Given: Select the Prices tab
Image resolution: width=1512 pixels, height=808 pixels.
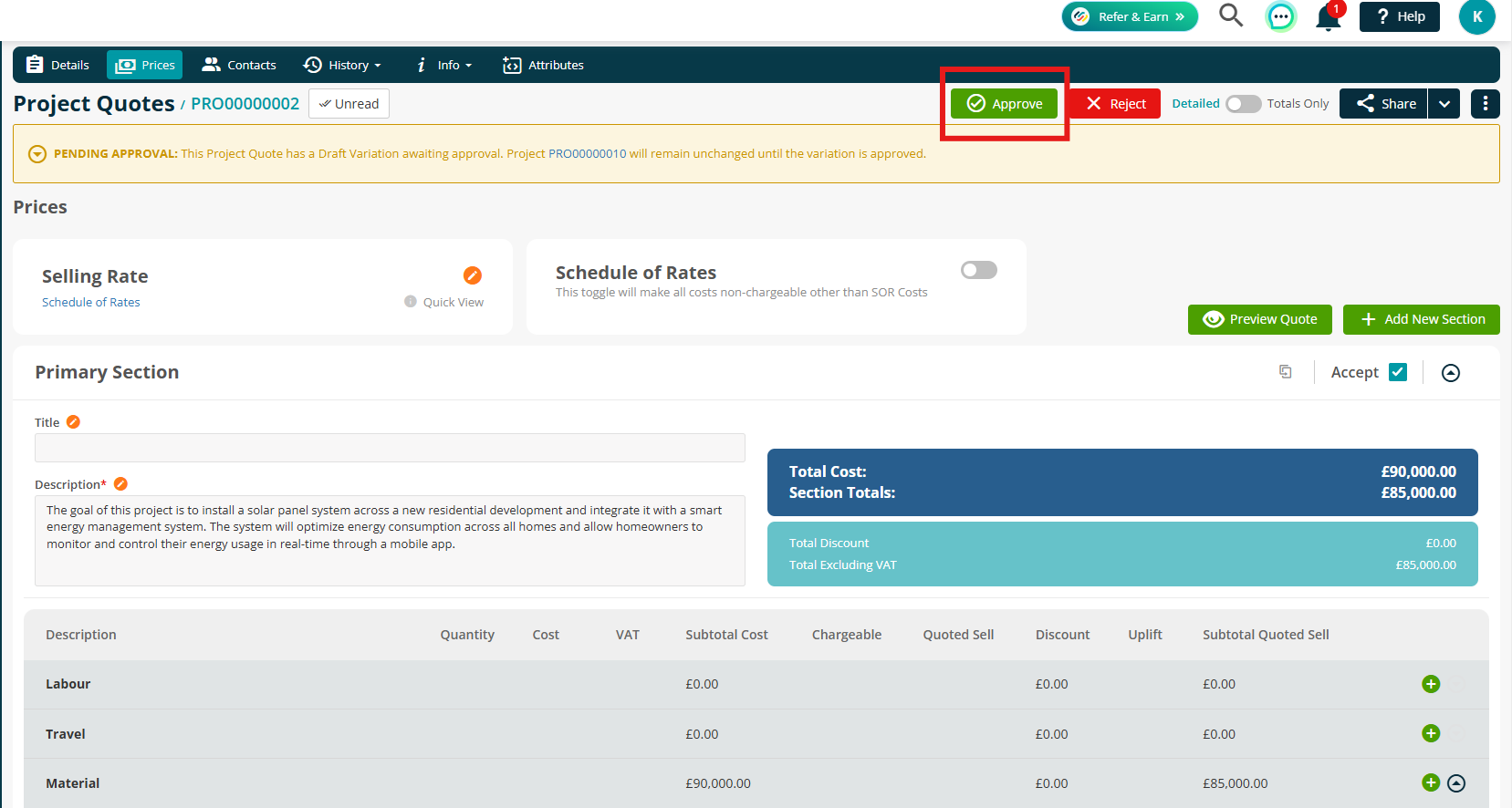Looking at the screenshot, I should pos(145,65).
